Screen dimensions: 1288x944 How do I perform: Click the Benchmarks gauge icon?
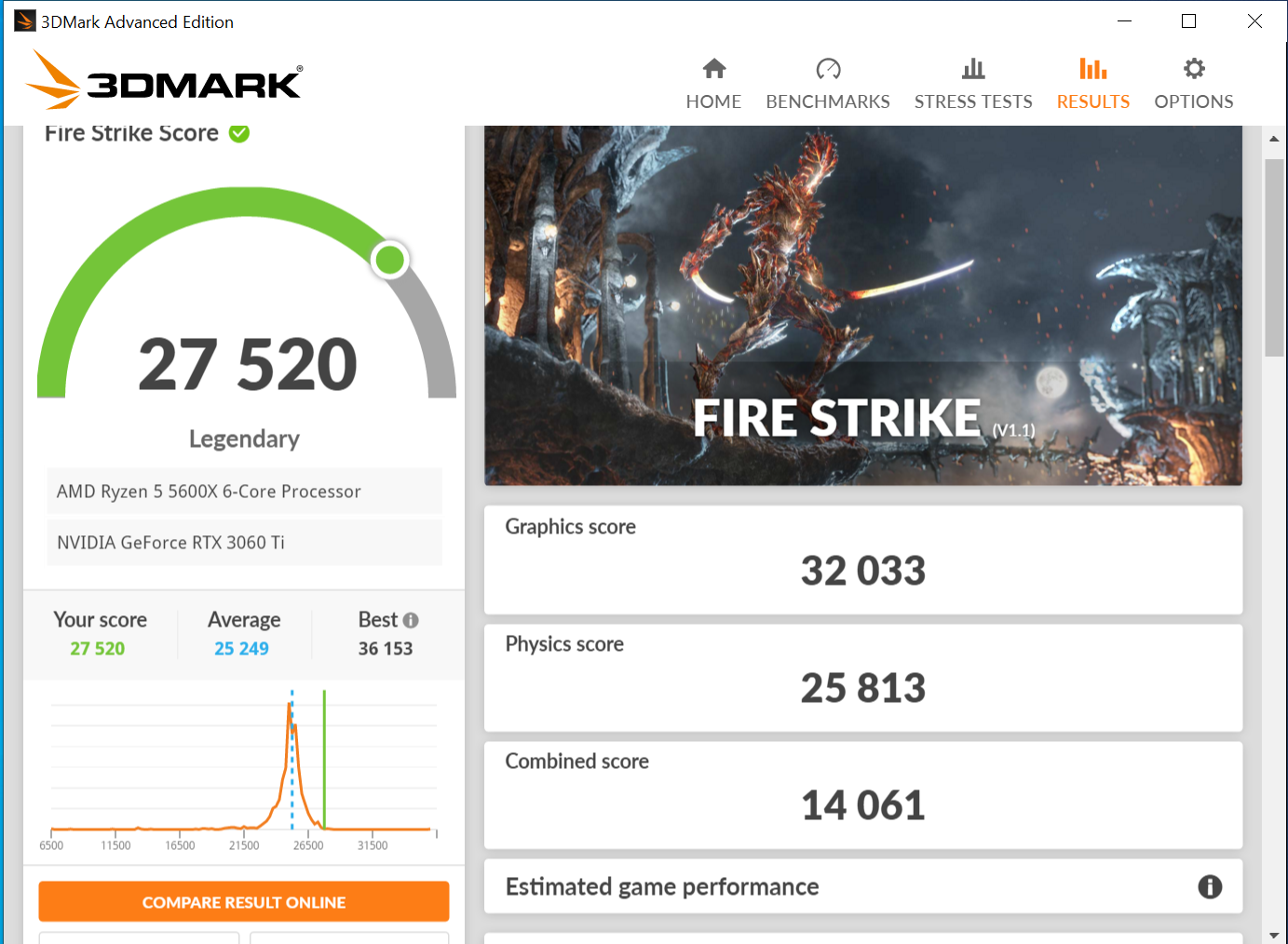[x=828, y=69]
